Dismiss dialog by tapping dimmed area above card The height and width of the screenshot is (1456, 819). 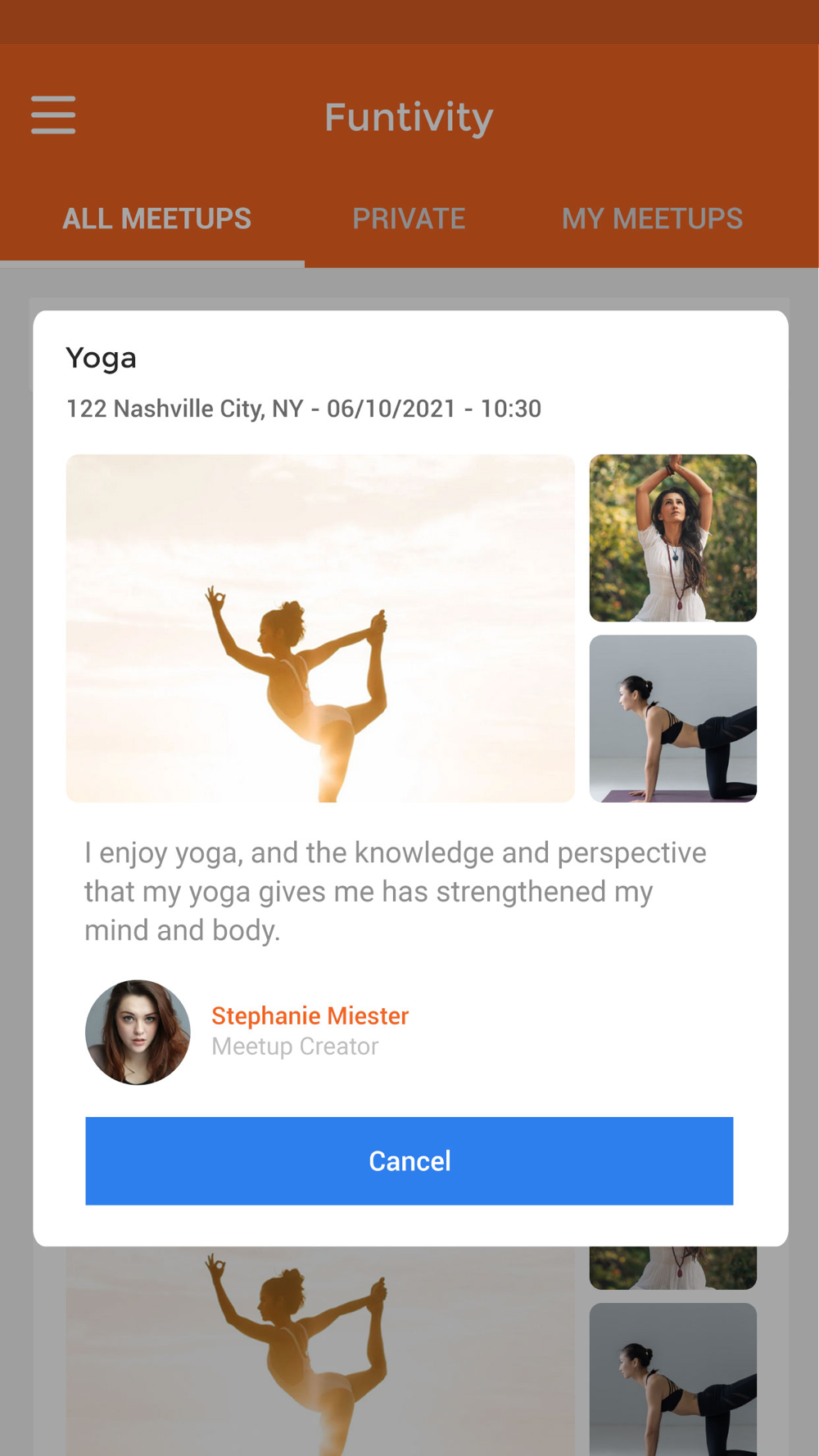pos(409,288)
